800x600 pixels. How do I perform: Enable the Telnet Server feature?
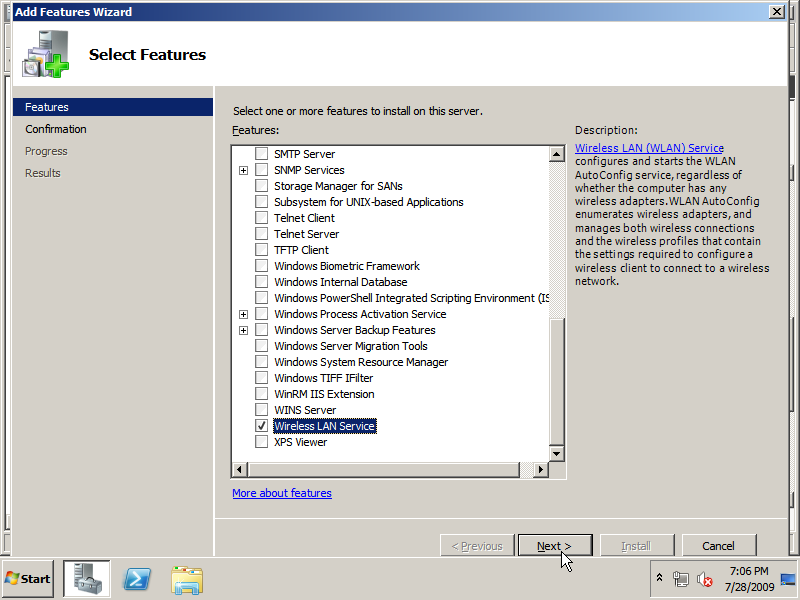click(261, 234)
